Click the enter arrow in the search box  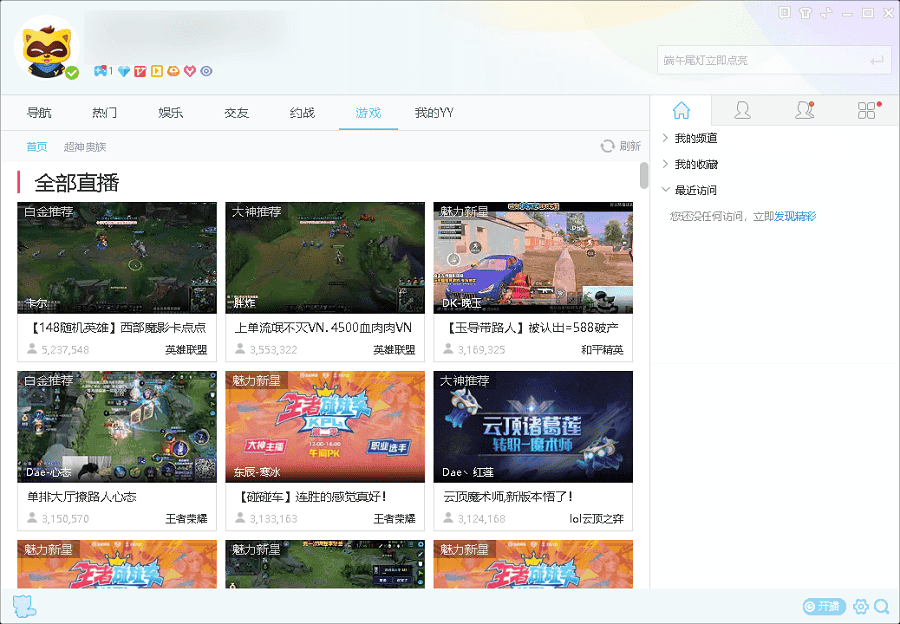coord(877,60)
